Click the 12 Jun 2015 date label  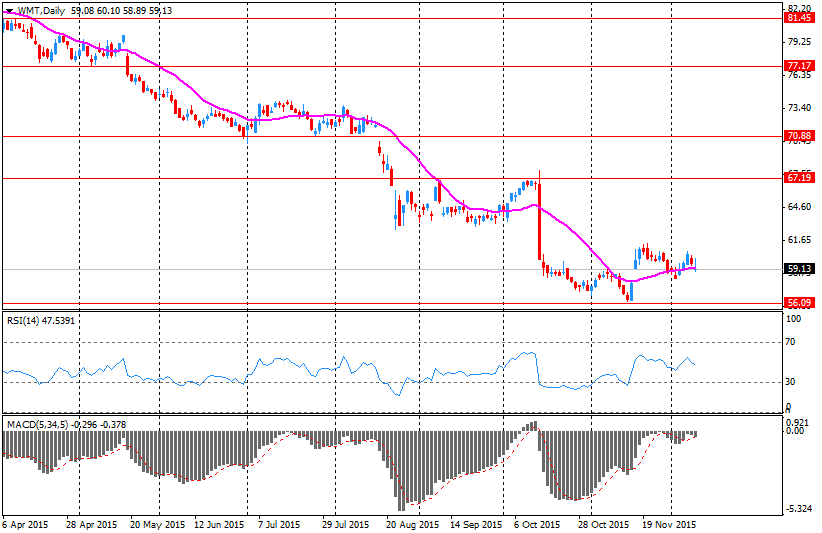pos(219,525)
